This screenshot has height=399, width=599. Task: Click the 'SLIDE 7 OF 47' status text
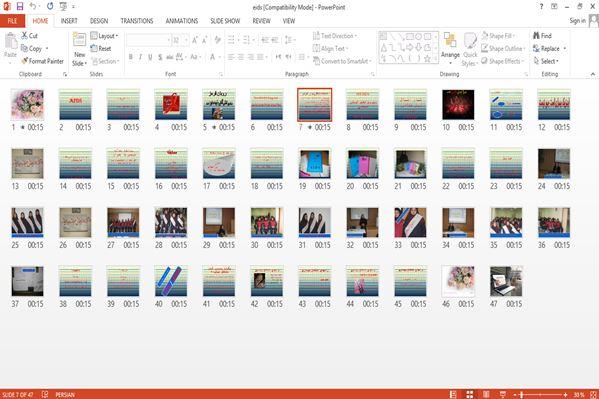(x=18, y=394)
